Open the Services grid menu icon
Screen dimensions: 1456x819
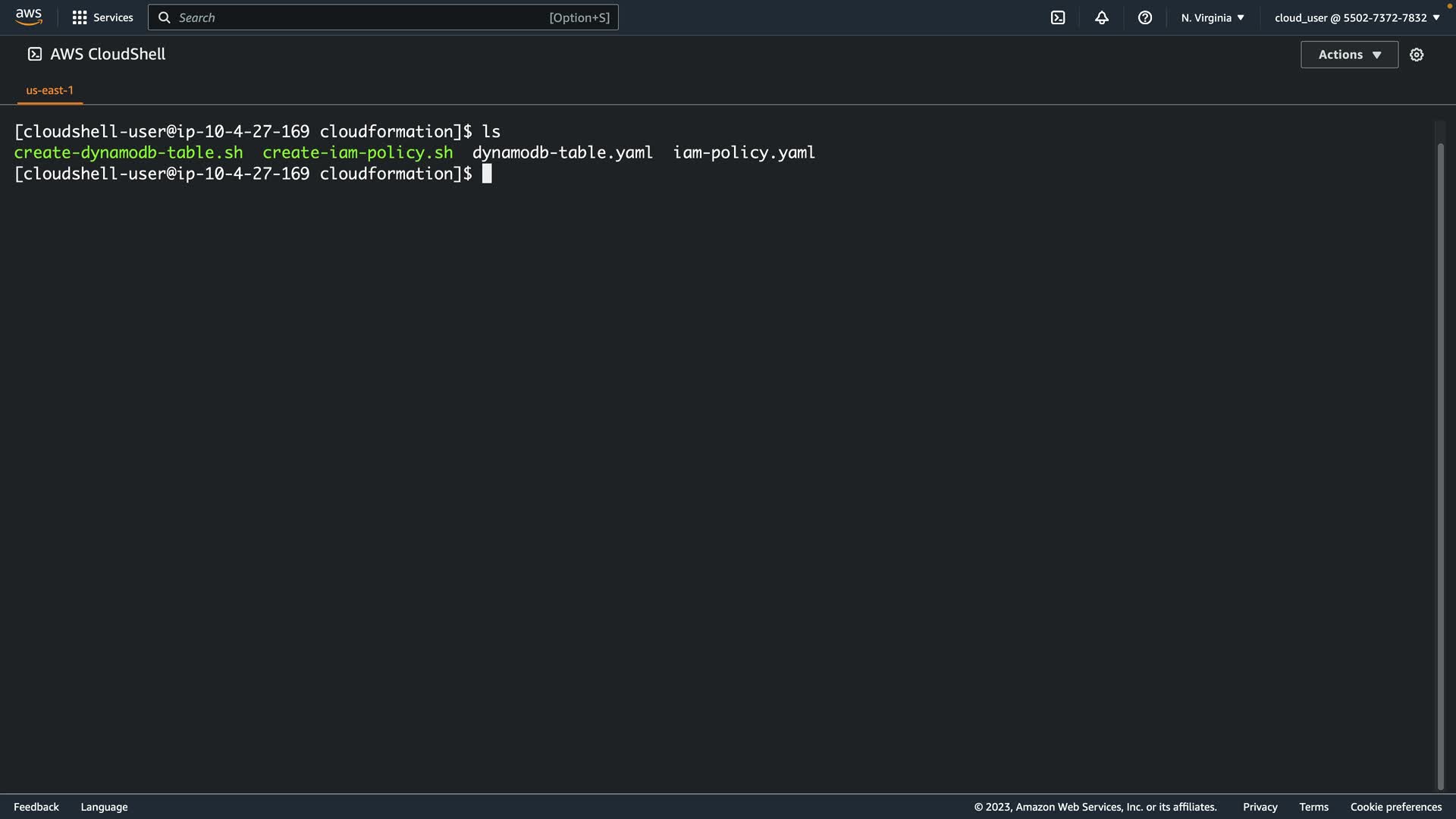pyautogui.click(x=79, y=17)
